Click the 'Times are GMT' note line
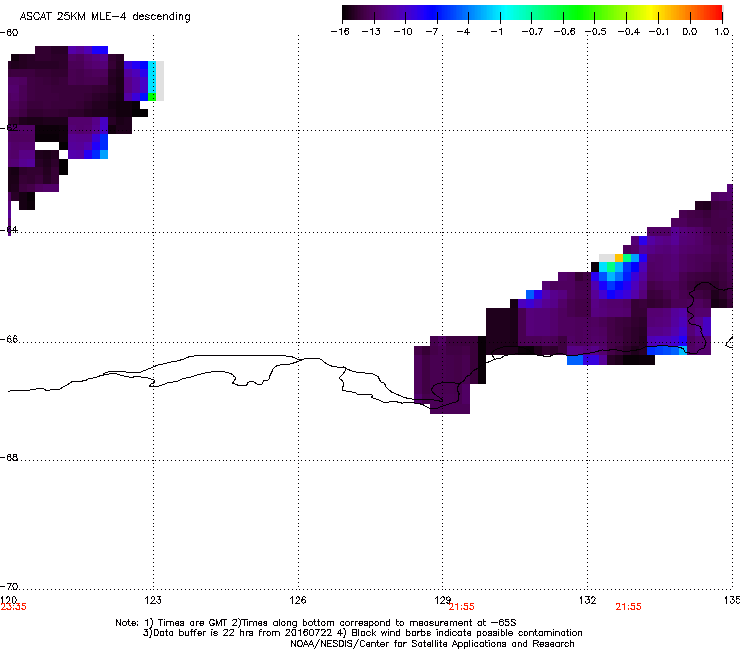740x650 pixels. point(316,623)
